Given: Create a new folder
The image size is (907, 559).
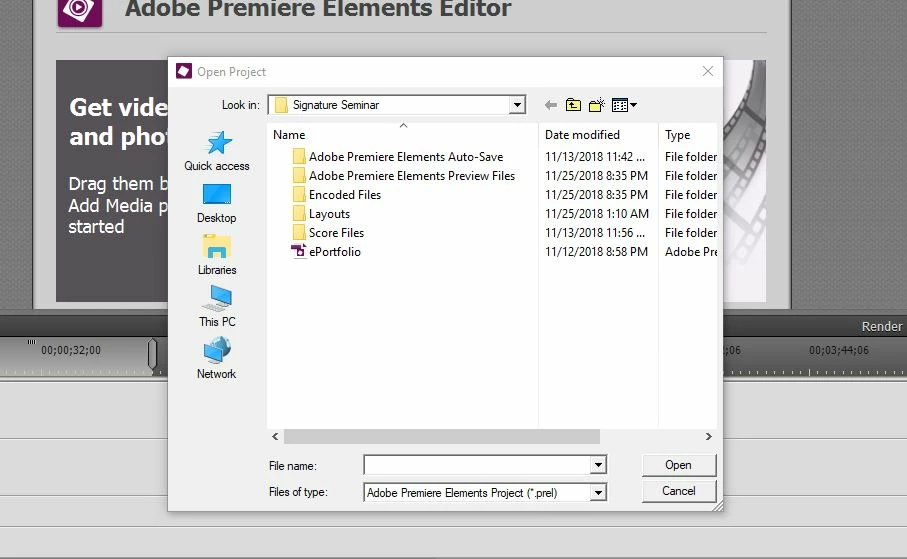Looking at the screenshot, I should click(596, 105).
